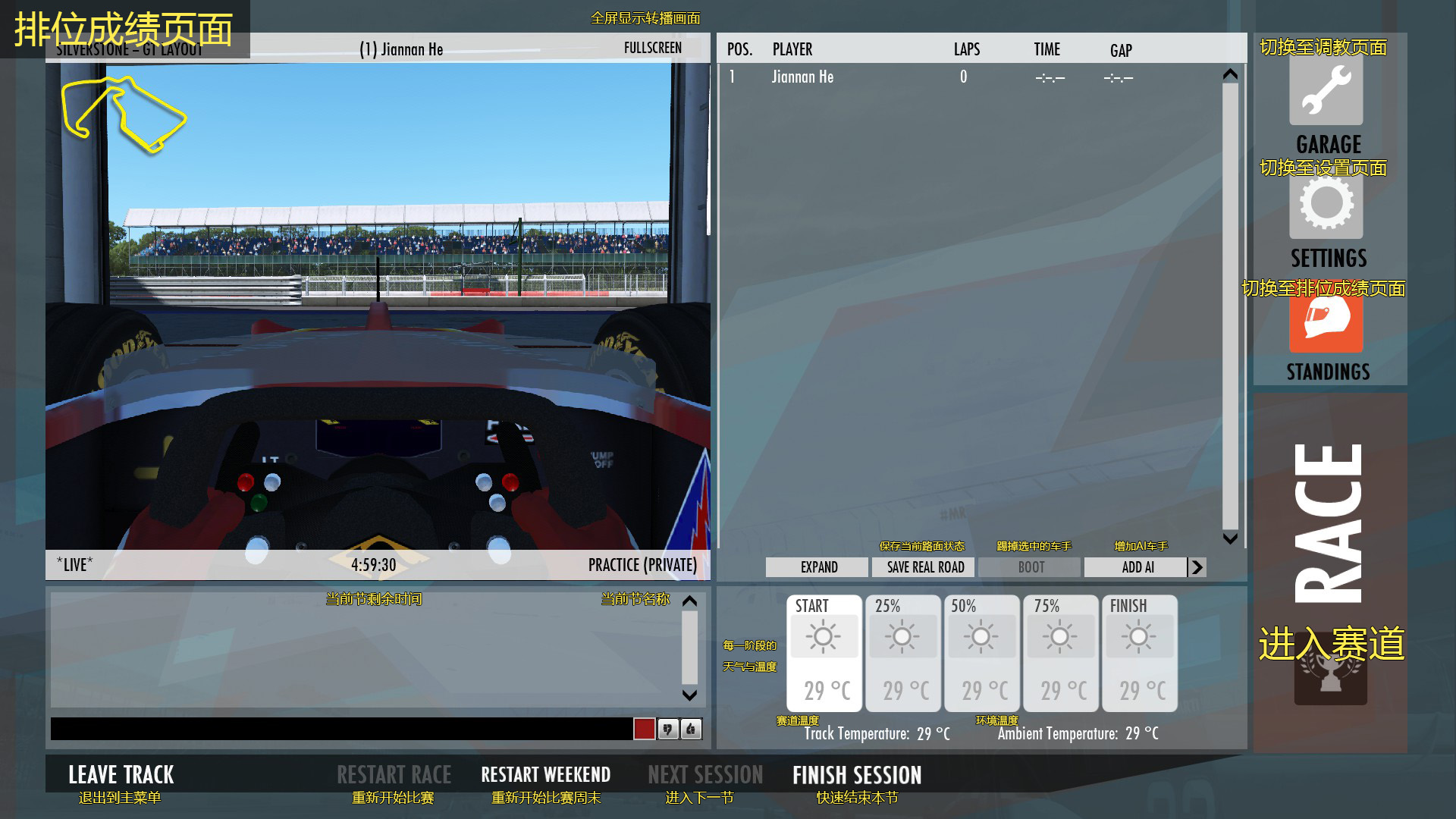Select the Jiannan He standings row
The height and width of the screenshot is (819, 1456).
coord(969,77)
